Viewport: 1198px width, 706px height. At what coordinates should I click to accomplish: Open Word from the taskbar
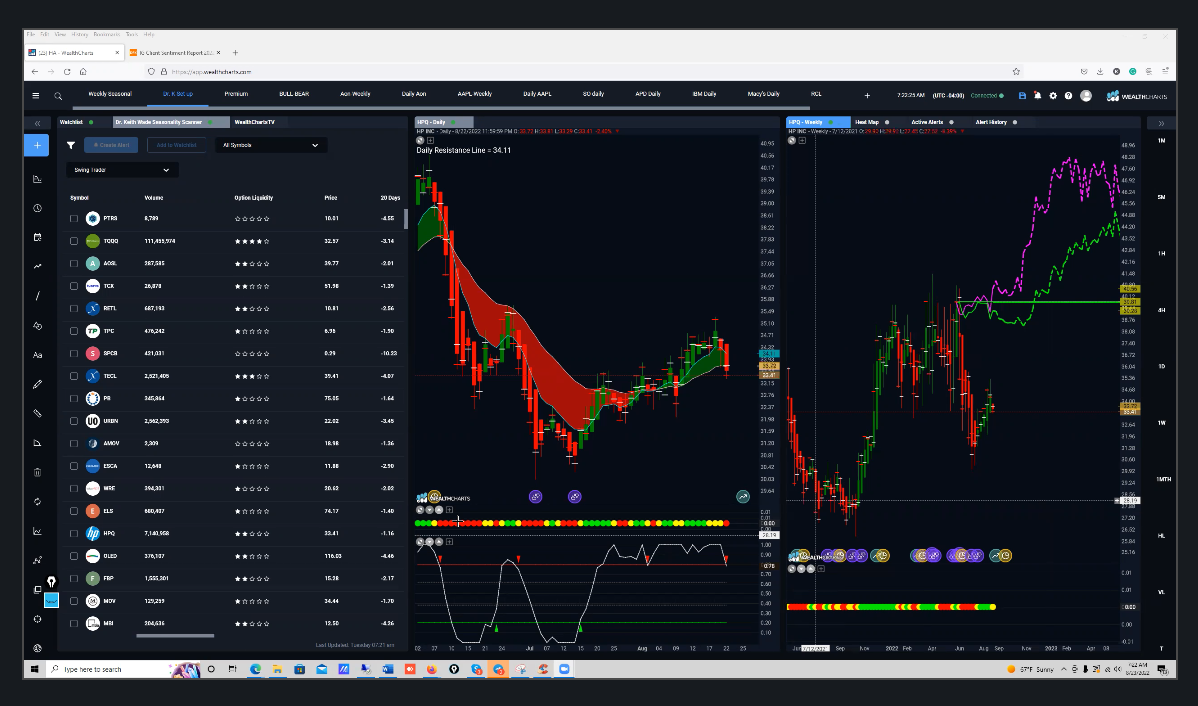387,669
